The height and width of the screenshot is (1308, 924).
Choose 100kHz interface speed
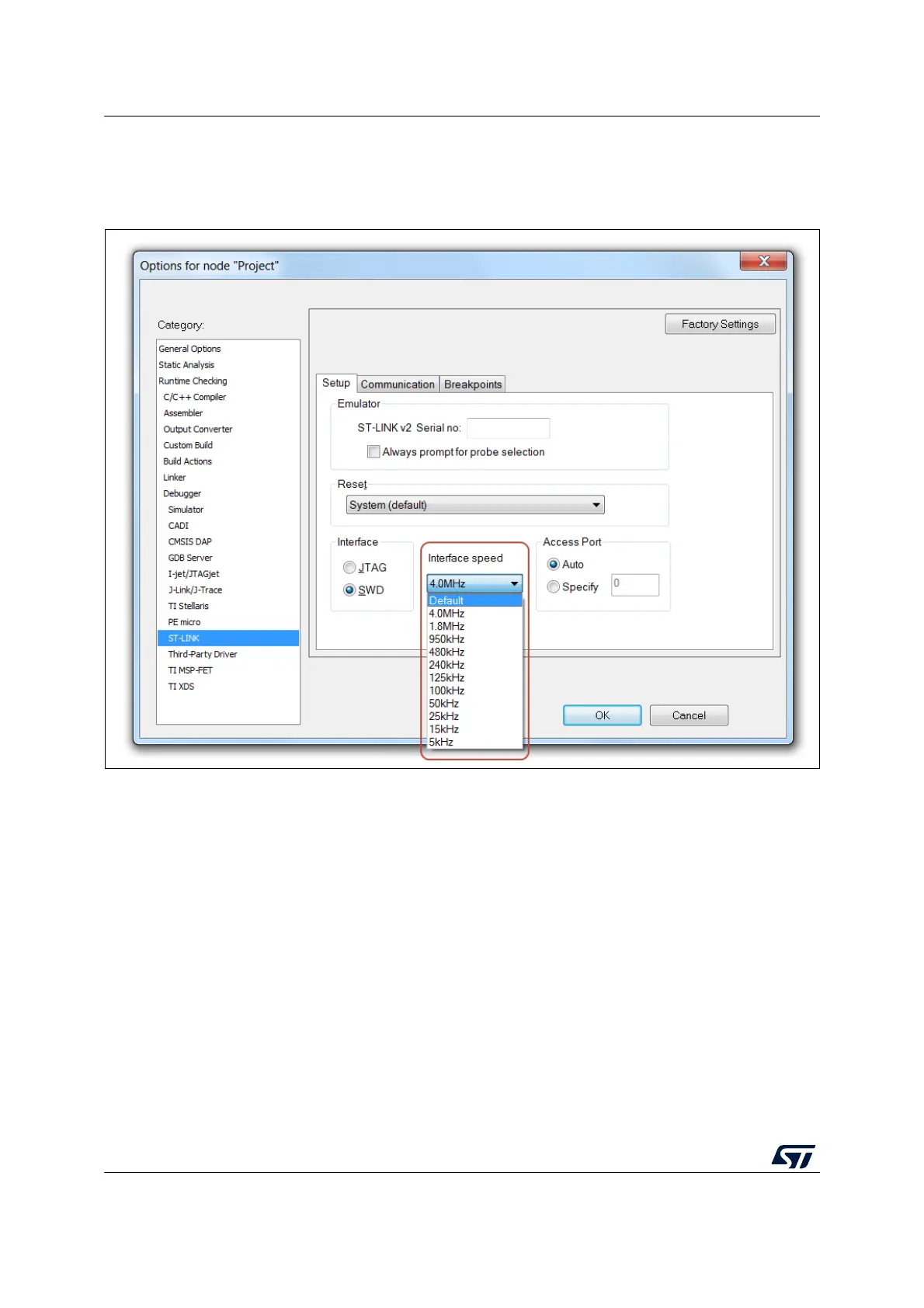pos(474,691)
